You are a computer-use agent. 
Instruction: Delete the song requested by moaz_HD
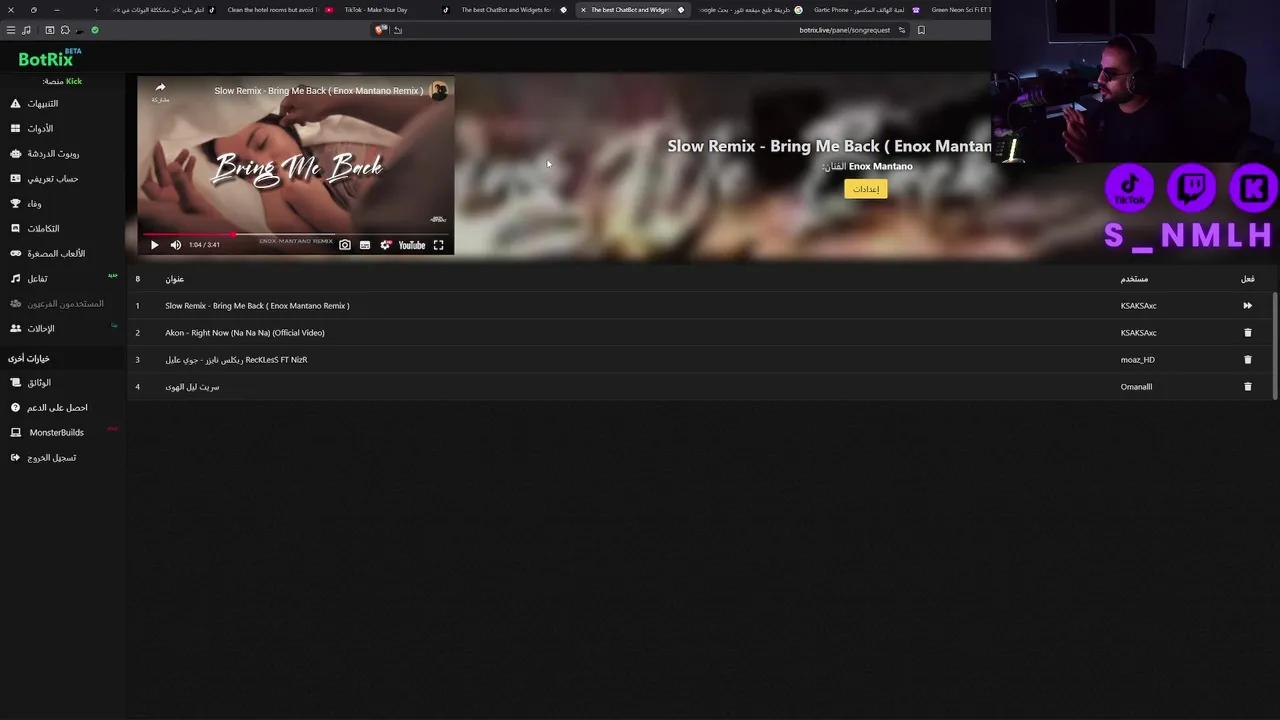click(1247, 360)
